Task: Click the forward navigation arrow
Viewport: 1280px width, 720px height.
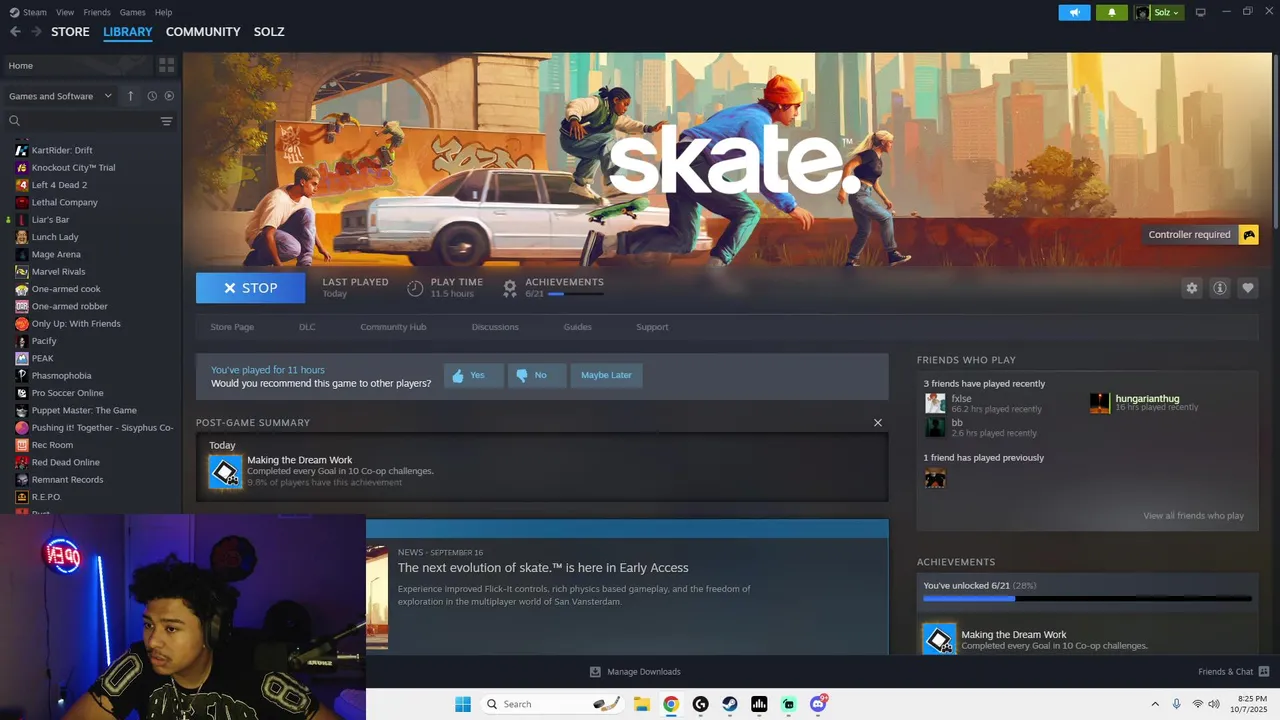Action: (36, 32)
